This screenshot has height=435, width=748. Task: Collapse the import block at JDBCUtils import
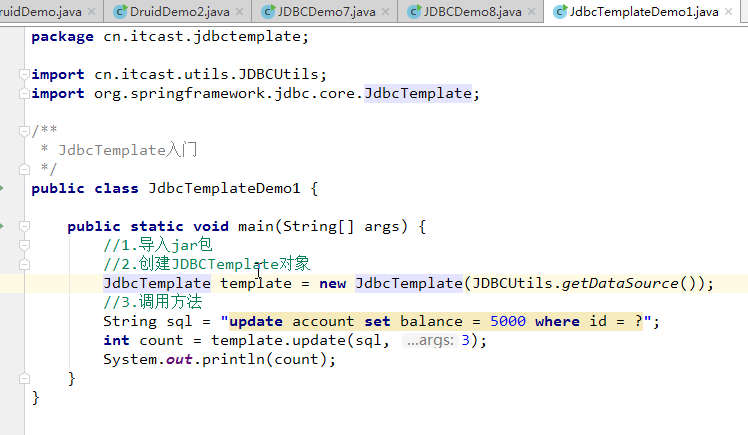(x=24, y=74)
